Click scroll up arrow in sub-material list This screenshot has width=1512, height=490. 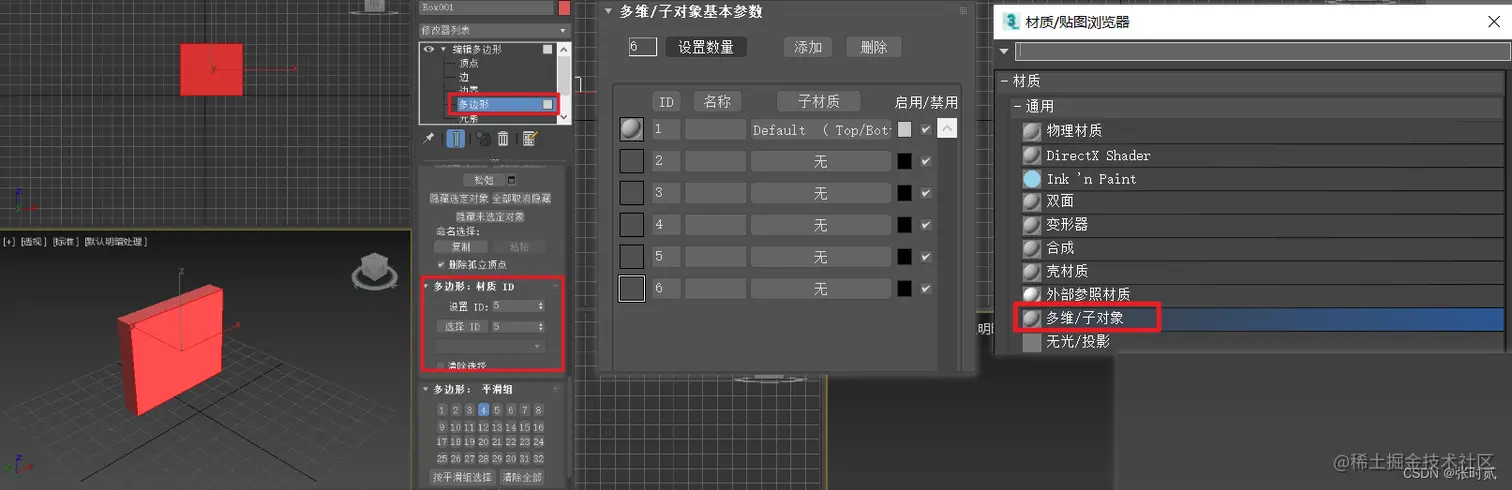coord(947,128)
